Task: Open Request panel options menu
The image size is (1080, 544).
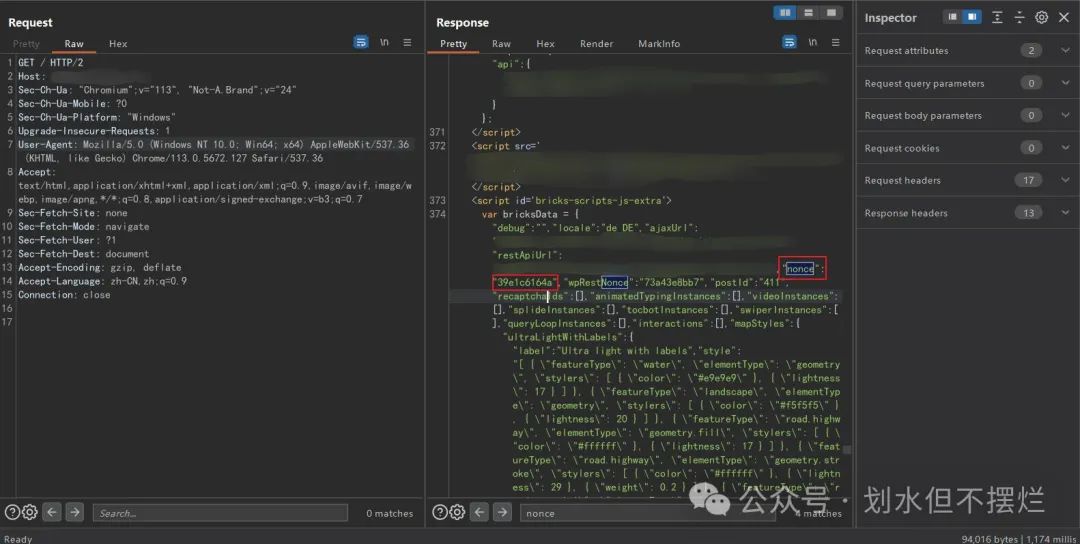Action: [407, 43]
